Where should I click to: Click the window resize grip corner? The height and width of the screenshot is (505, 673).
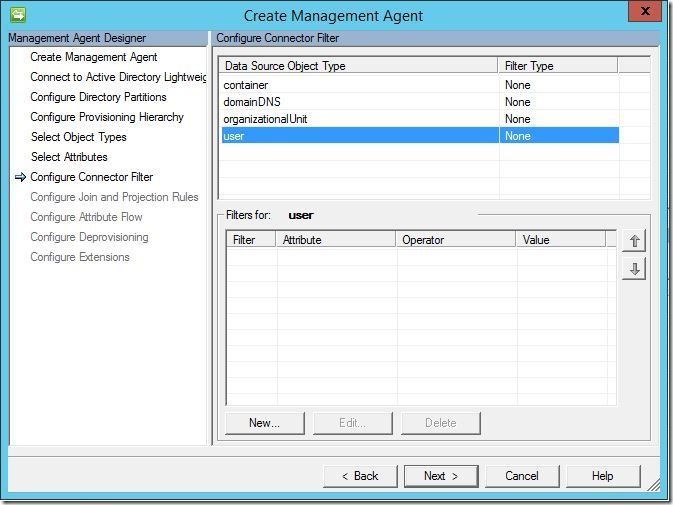click(x=654, y=484)
